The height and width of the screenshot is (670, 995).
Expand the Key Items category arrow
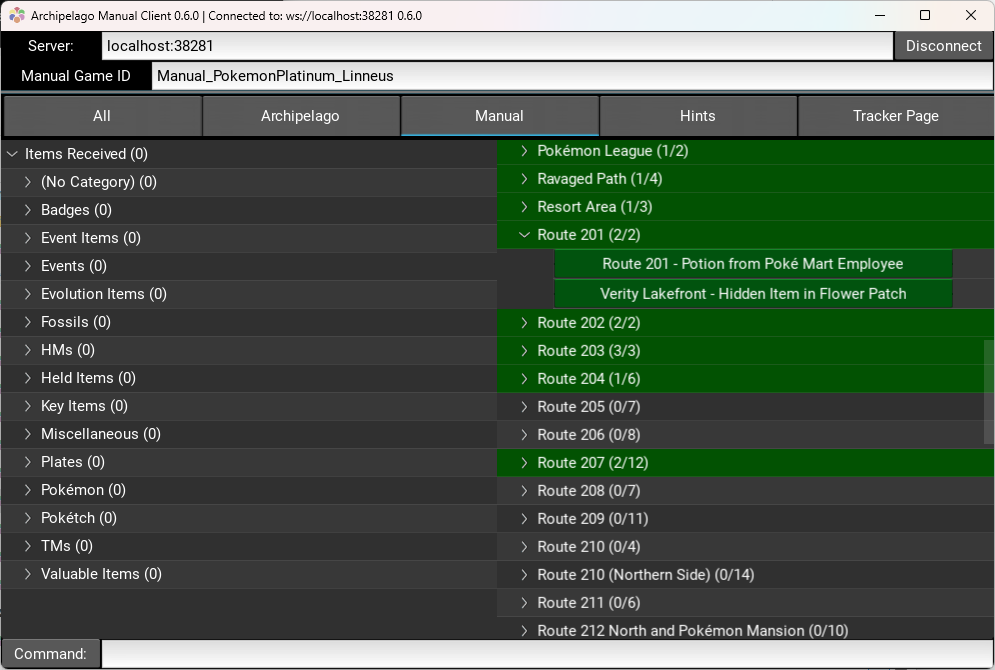click(28, 406)
